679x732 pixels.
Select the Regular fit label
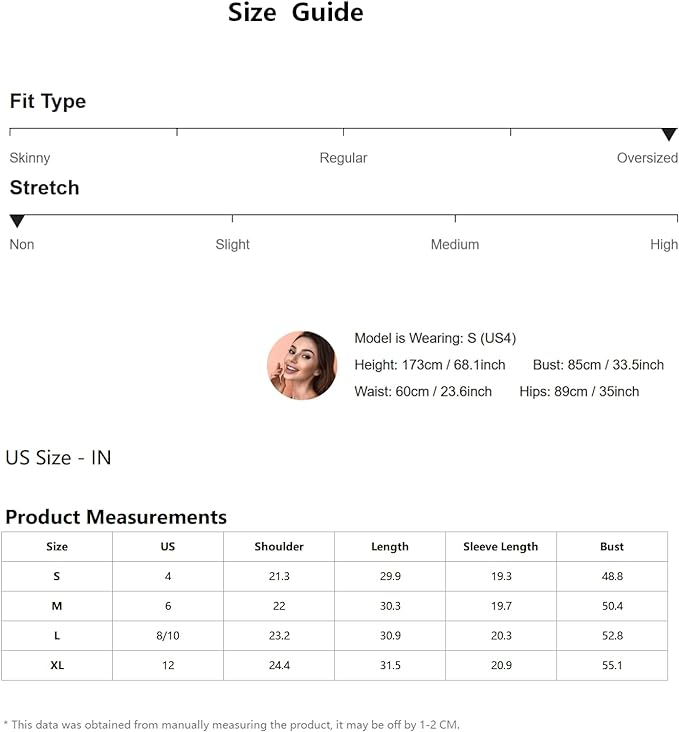click(343, 158)
